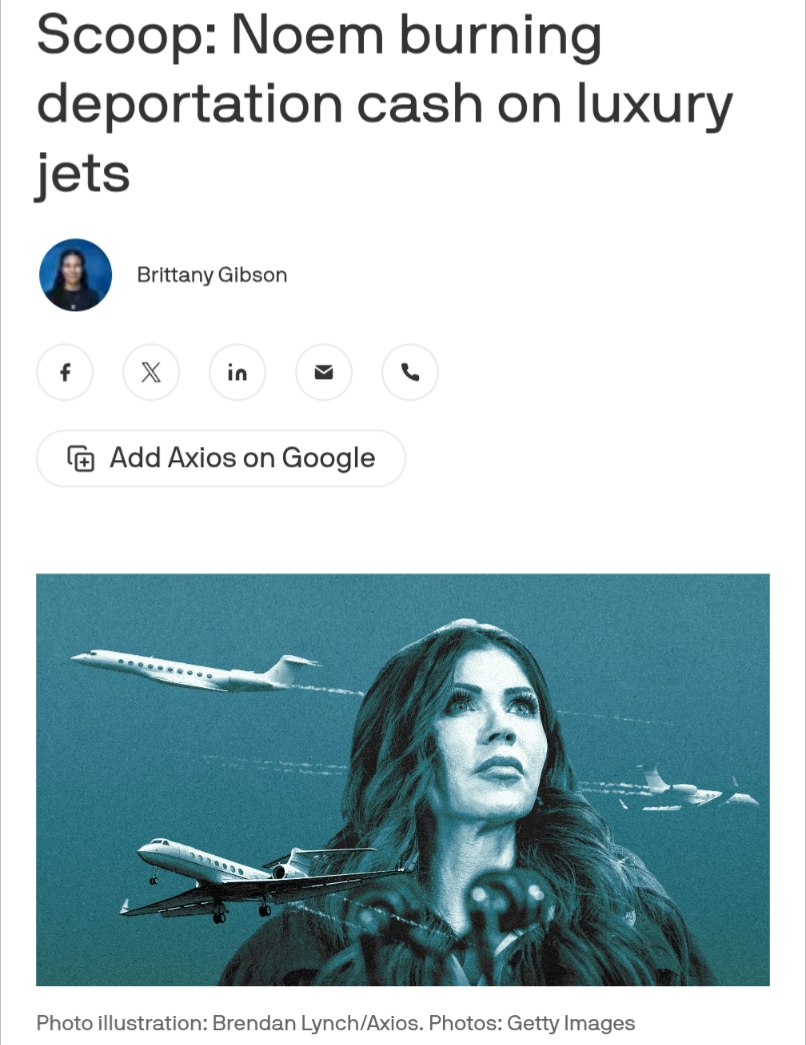Share the article on LinkedIn
The image size is (806, 1045).
(237, 372)
